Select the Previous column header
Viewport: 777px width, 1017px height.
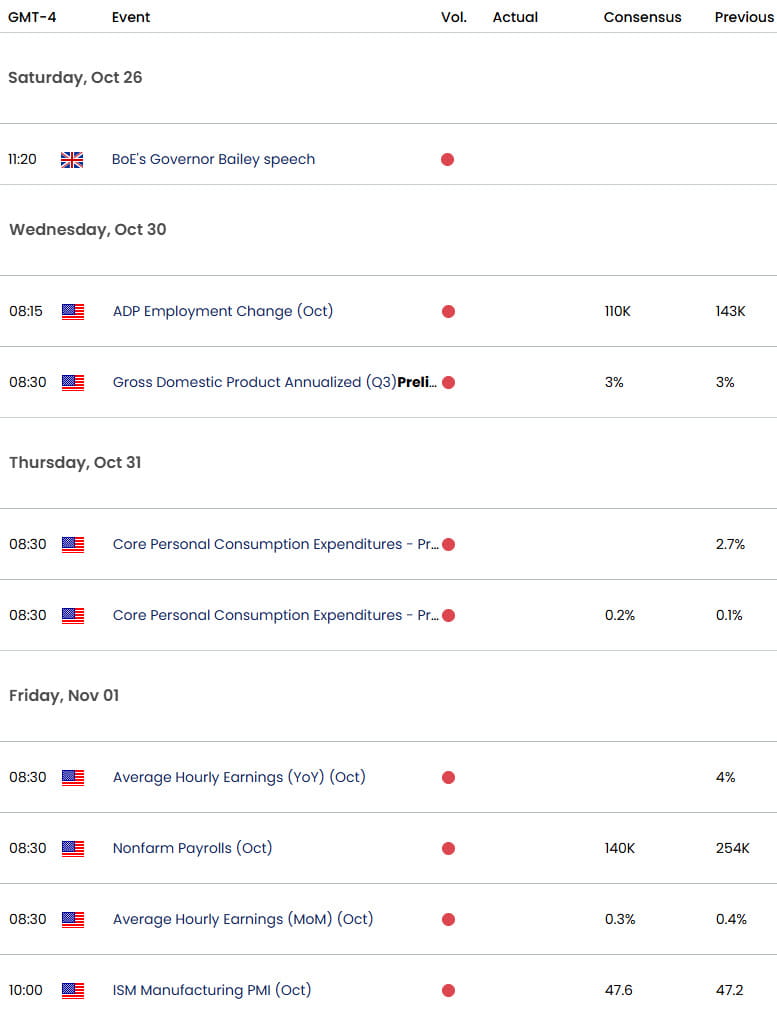click(744, 17)
